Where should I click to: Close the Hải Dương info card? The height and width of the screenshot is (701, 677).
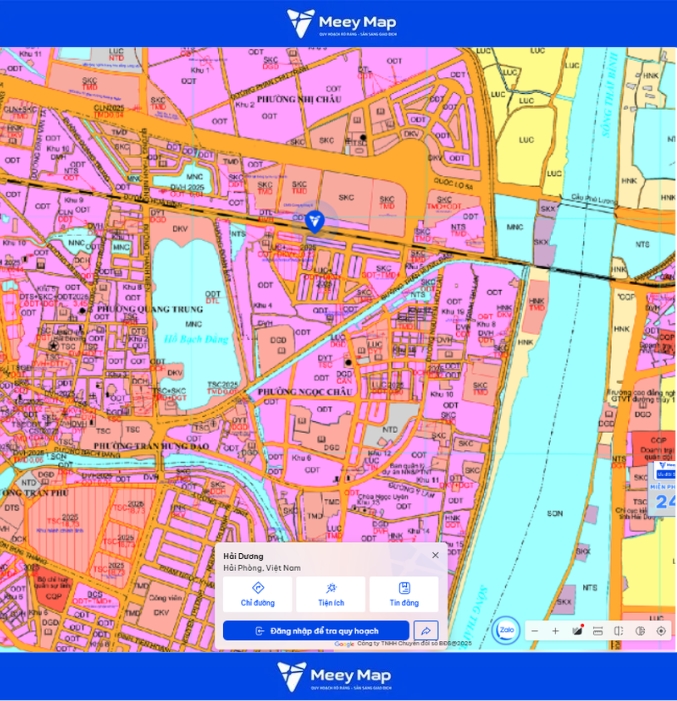pyautogui.click(x=435, y=555)
